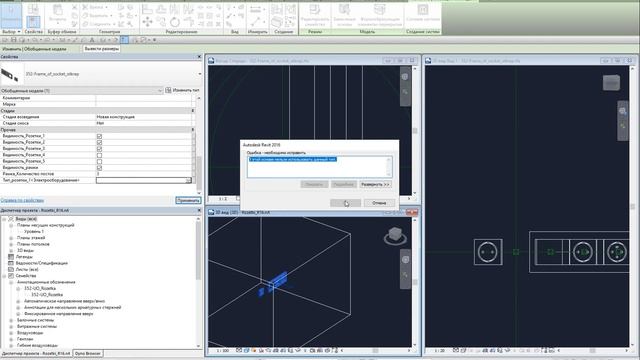Image resolution: width=640 pixels, height=360 pixels.
Task: Close the Properties palette
Action: tap(199, 57)
